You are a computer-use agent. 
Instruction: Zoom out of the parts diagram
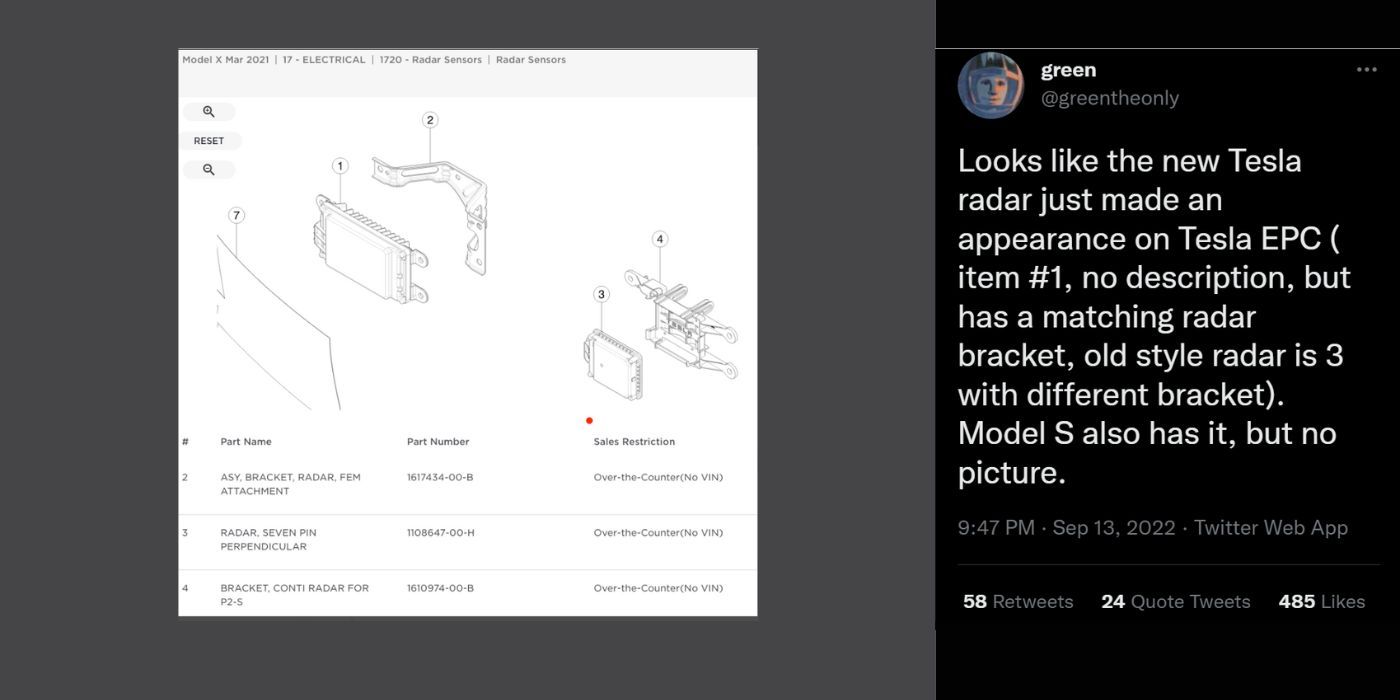click(208, 170)
